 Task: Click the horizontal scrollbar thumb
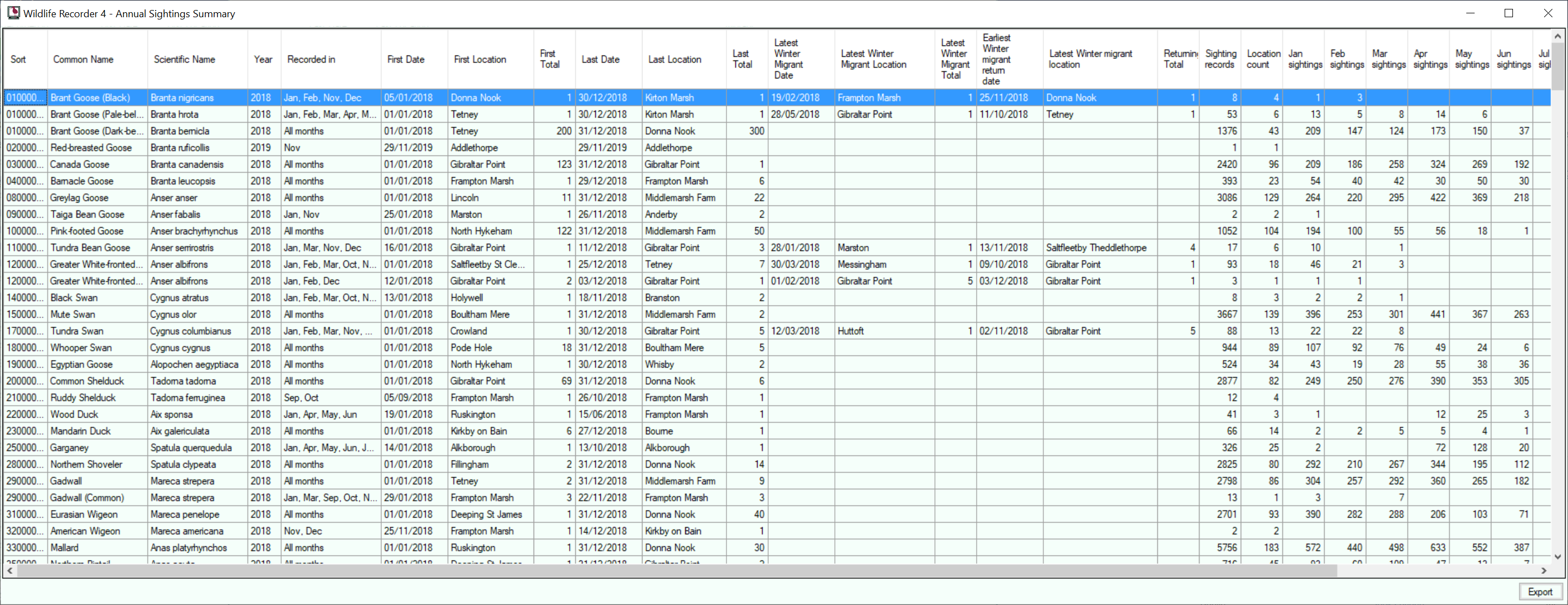coord(676,571)
